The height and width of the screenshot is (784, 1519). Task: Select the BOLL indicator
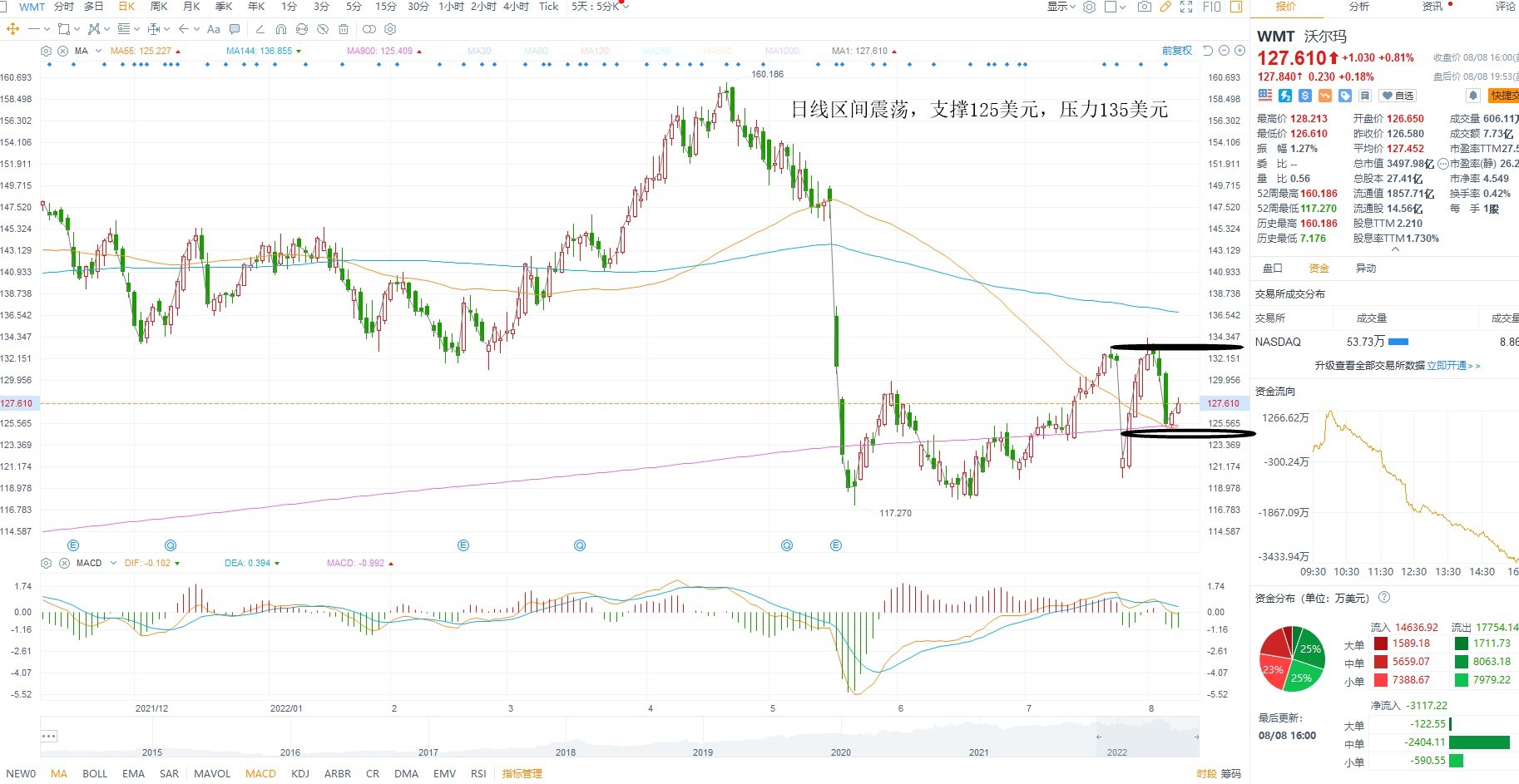pyautogui.click(x=95, y=773)
